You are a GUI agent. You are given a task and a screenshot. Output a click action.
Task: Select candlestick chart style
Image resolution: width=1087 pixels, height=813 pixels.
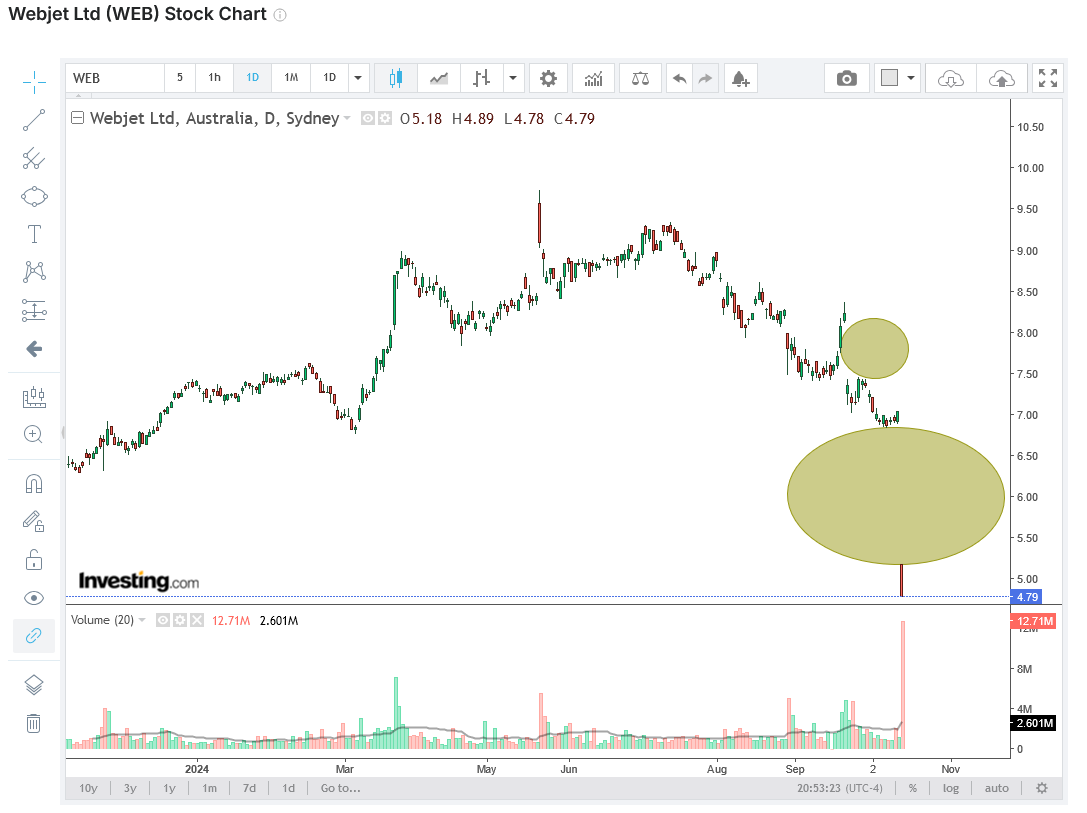(396, 78)
